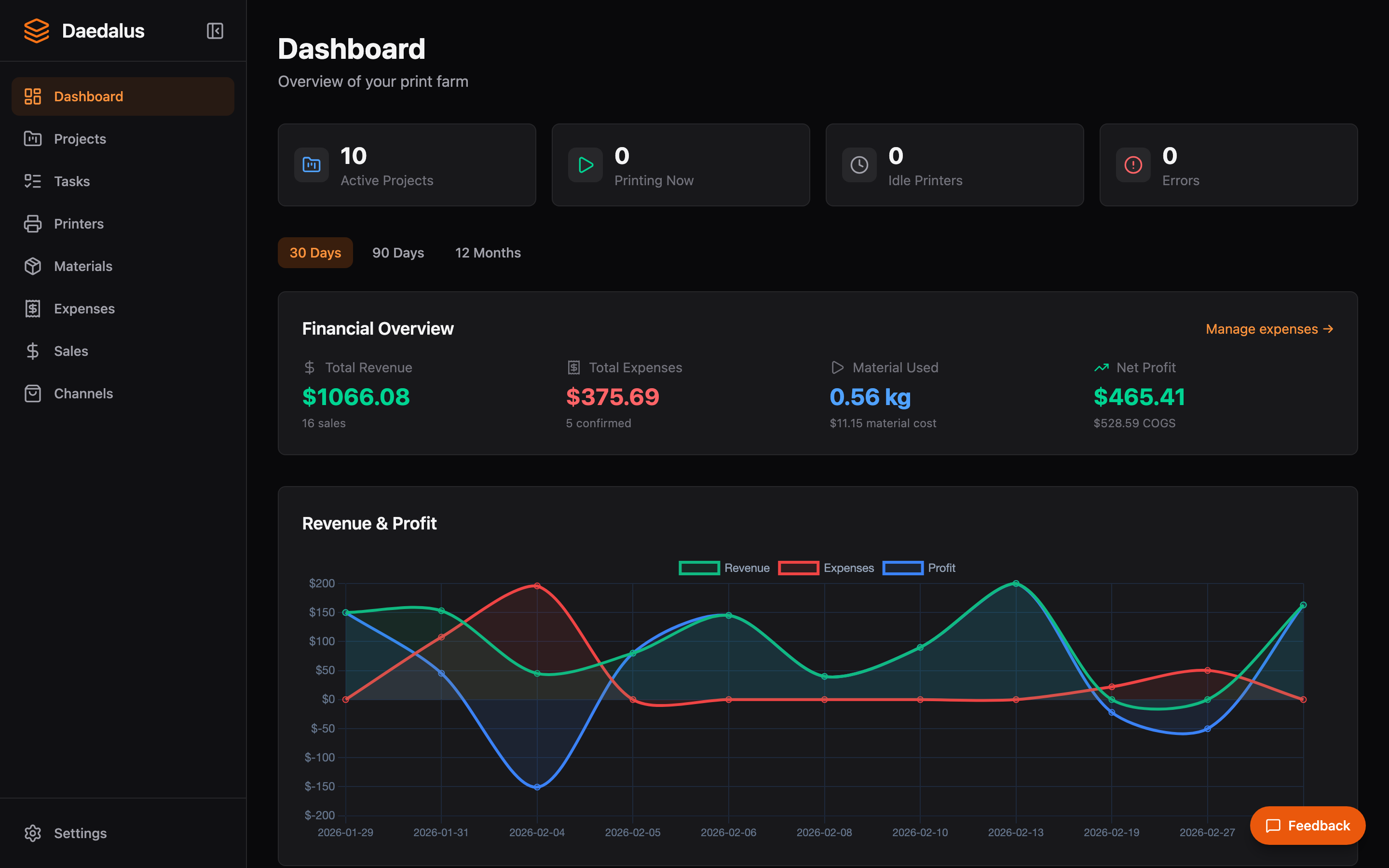The width and height of the screenshot is (1389, 868).
Task: Open Settings via the gear icon
Action: [x=33, y=833]
